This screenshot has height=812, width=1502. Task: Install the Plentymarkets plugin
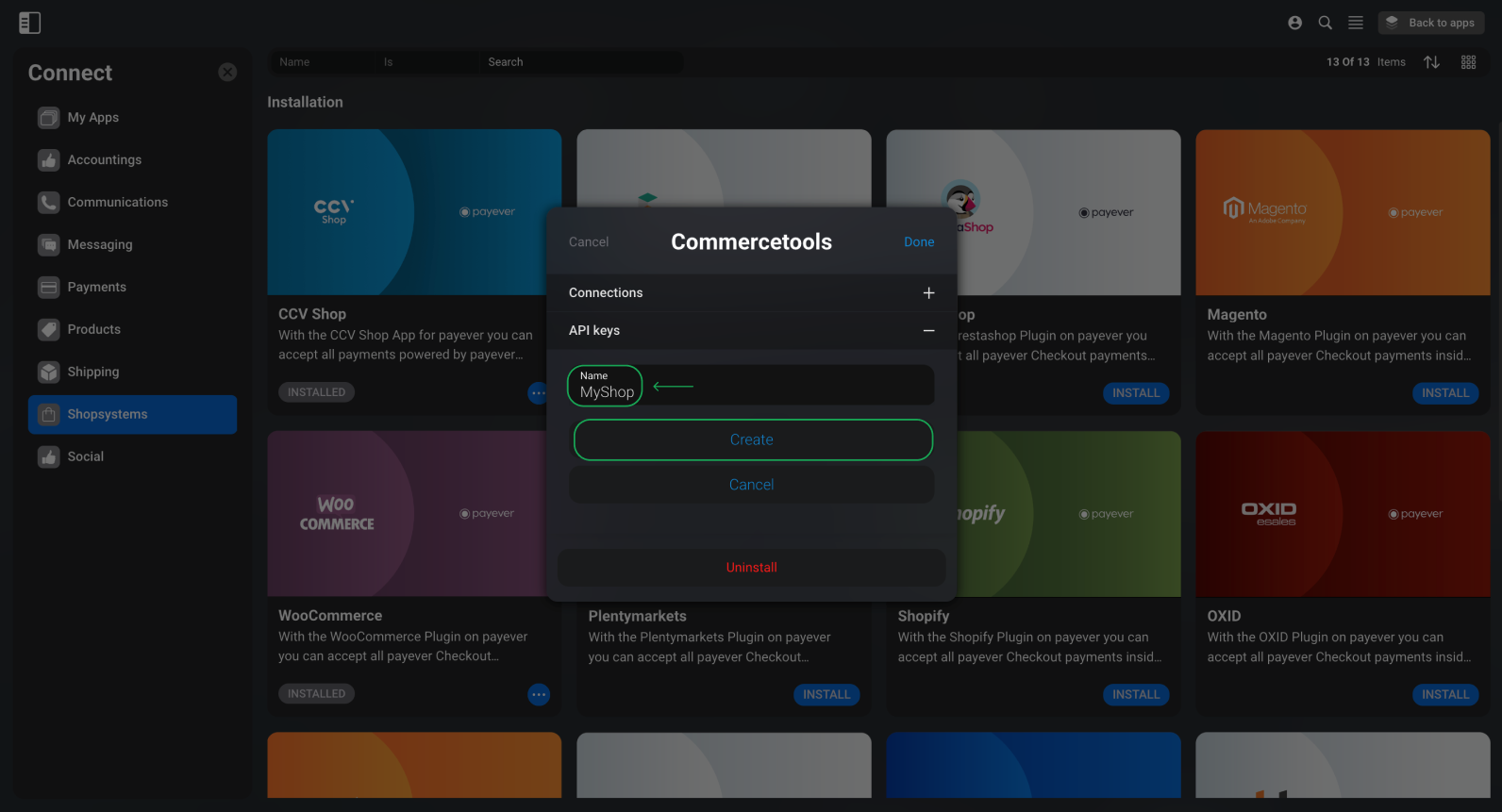click(826, 695)
